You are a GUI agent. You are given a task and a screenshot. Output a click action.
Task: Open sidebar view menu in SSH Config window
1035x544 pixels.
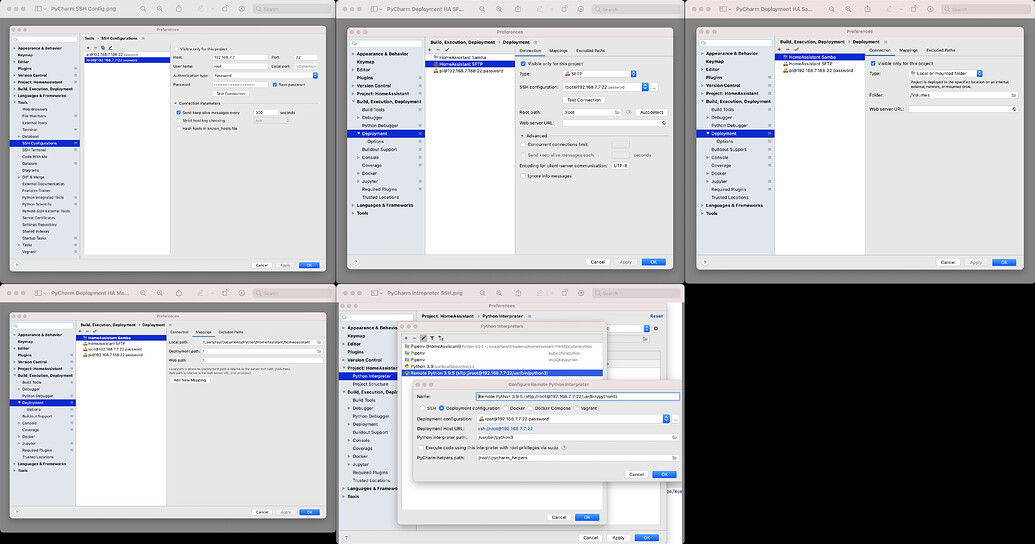click(x=40, y=9)
